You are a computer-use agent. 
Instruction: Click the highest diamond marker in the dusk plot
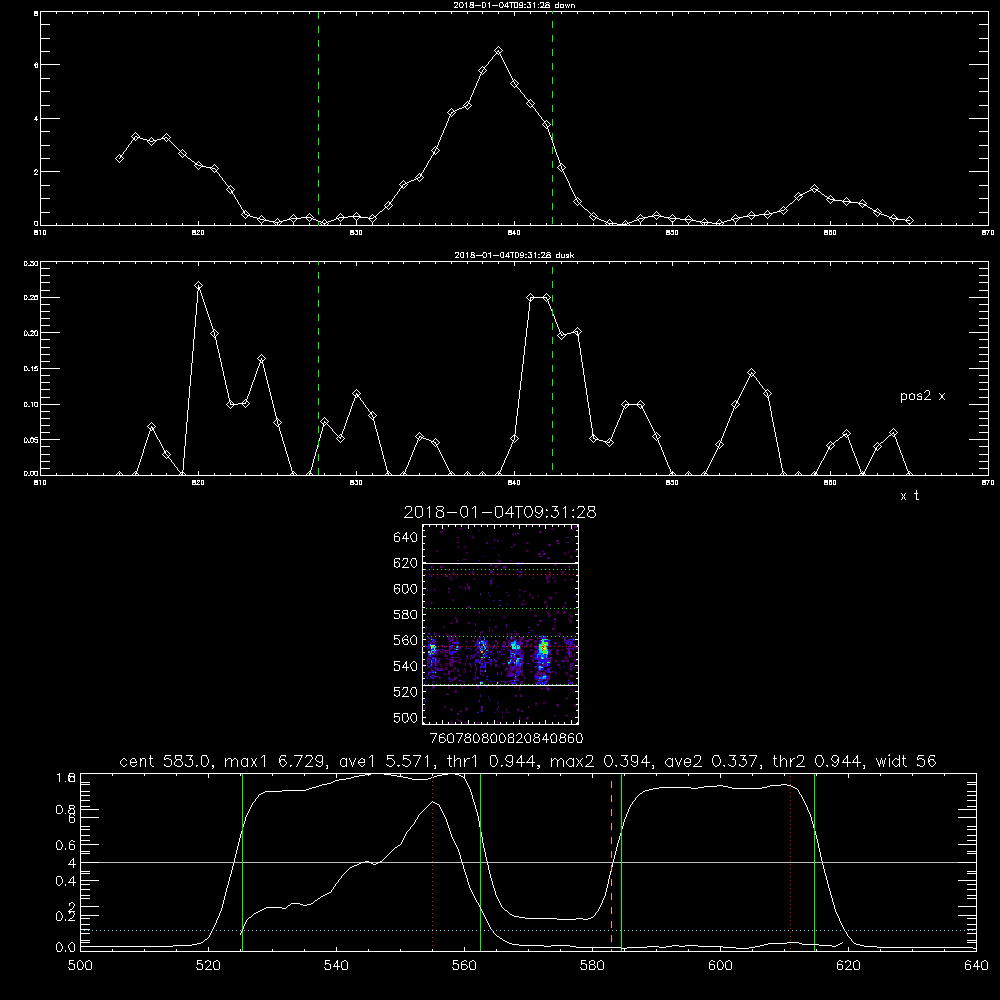pyautogui.click(x=198, y=286)
